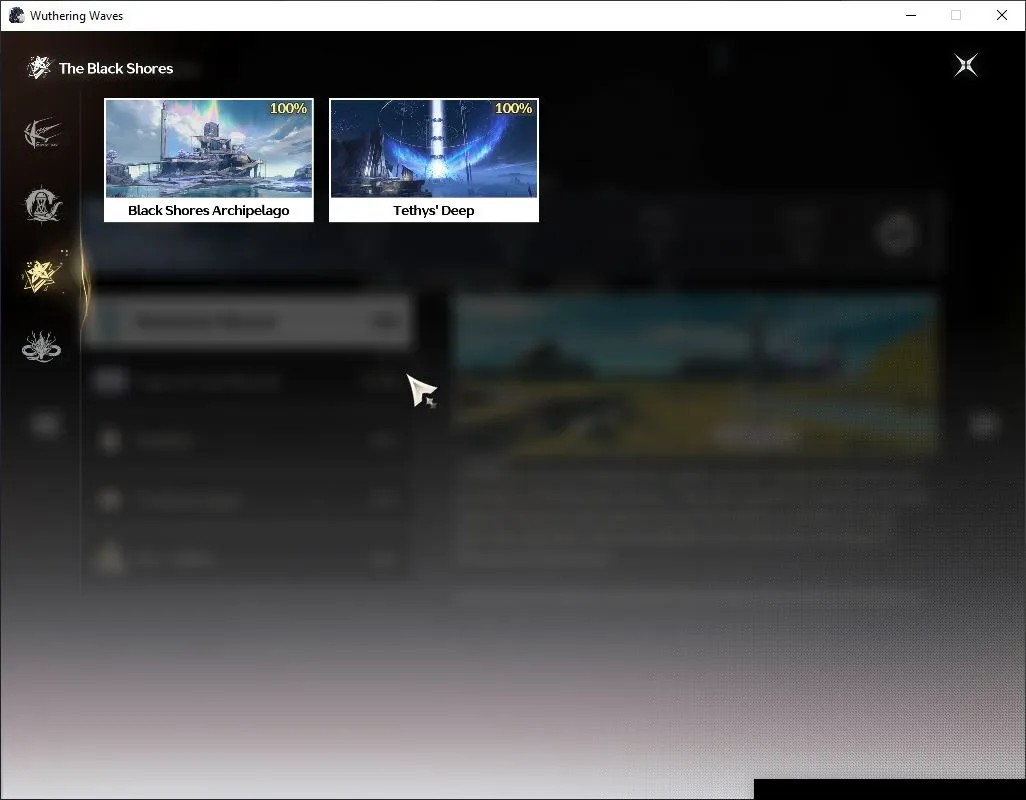1026x800 pixels.
Task: Click the Black Shores Archipelago label
Action: (209, 211)
